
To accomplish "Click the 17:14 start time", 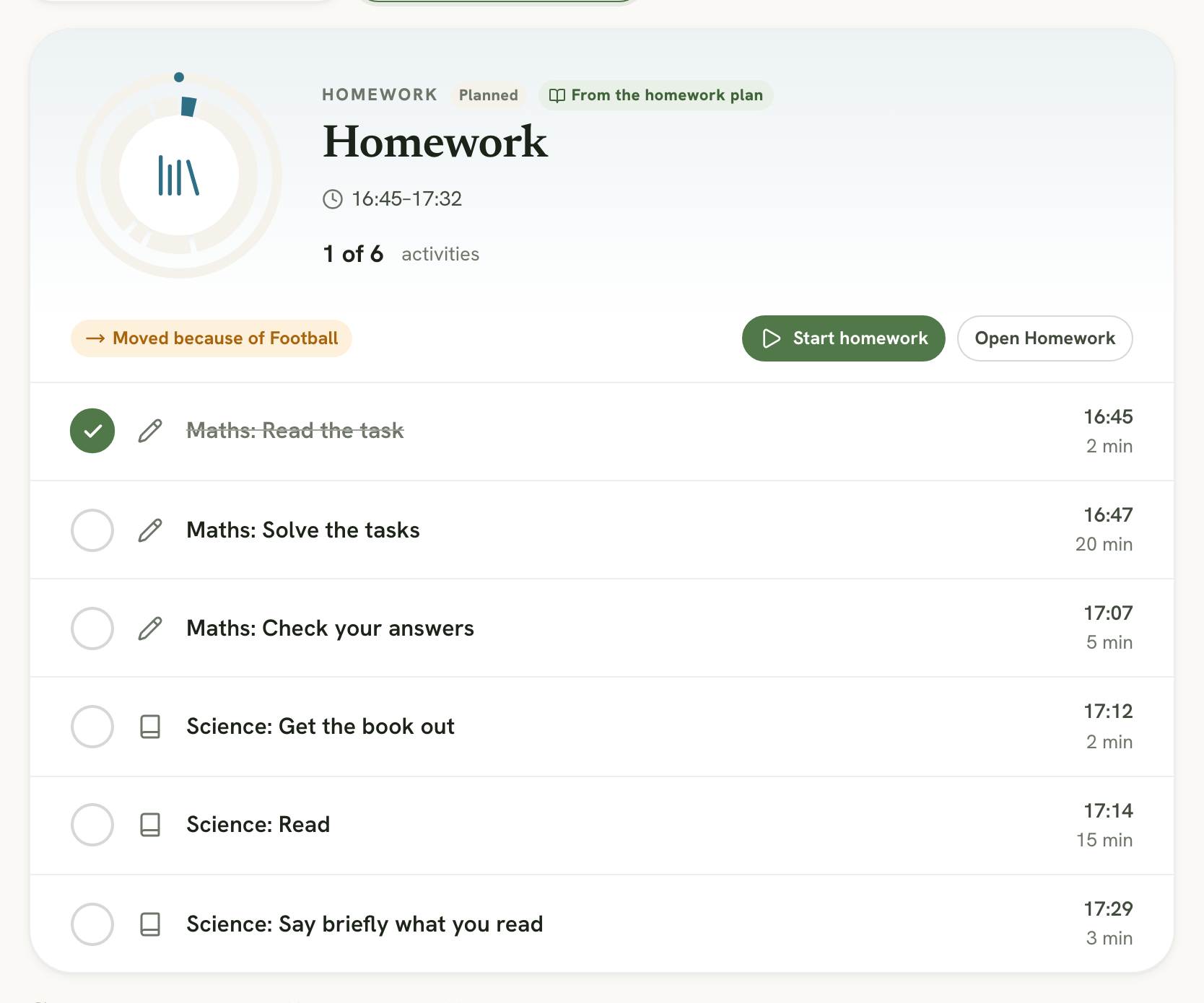I will pyautogui.click(x=1108, y=811).
